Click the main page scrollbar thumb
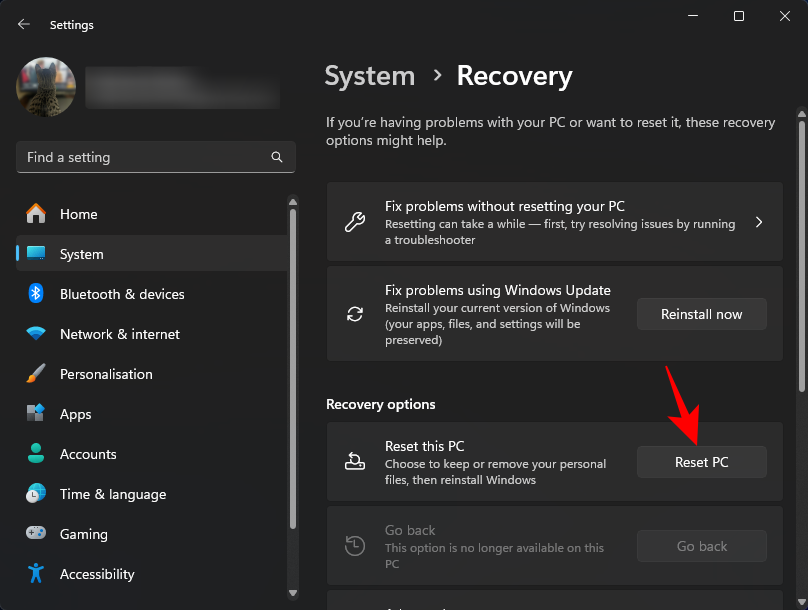808x610 pixels. 801,256
